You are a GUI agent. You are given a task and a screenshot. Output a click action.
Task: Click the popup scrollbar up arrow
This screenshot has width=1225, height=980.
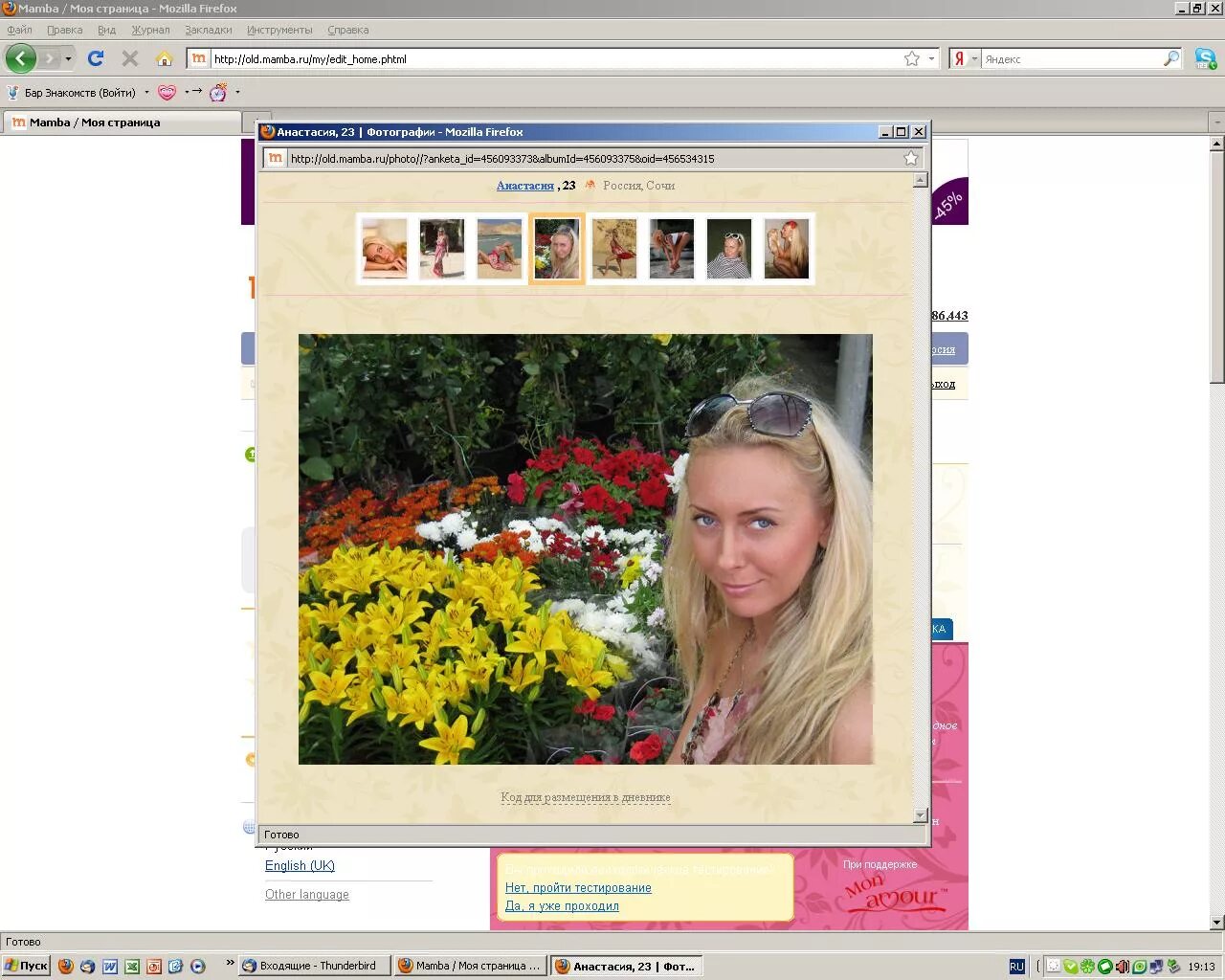(921, 180)
